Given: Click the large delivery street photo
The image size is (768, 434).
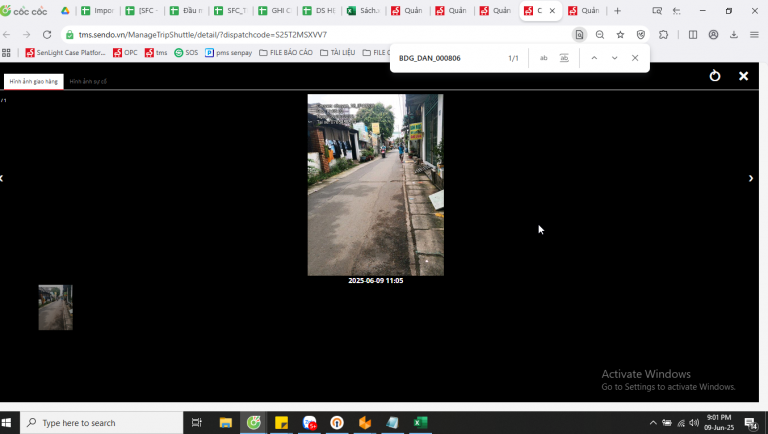Looking at the screenshot, I should [376, 185].
